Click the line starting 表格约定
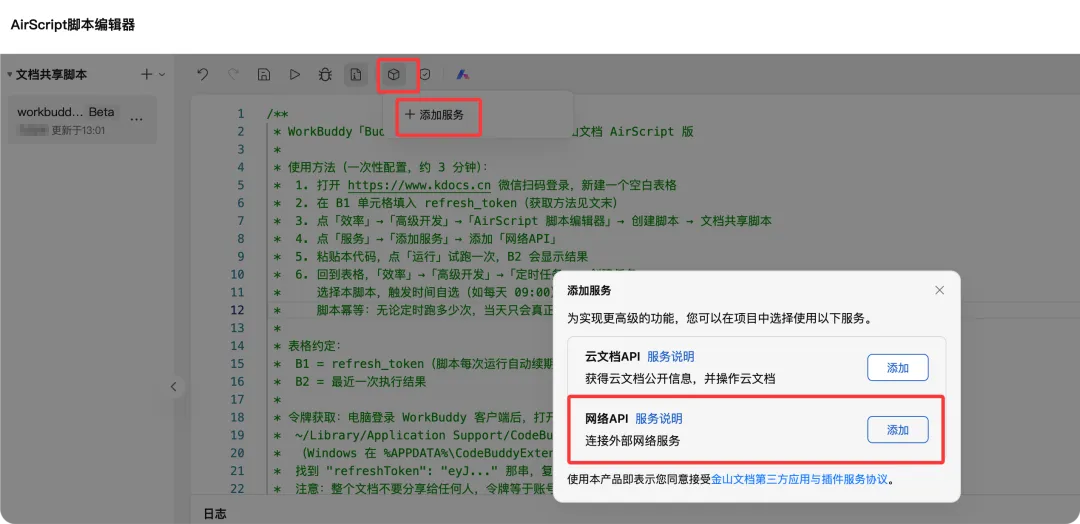 click(x=313, y=346)
